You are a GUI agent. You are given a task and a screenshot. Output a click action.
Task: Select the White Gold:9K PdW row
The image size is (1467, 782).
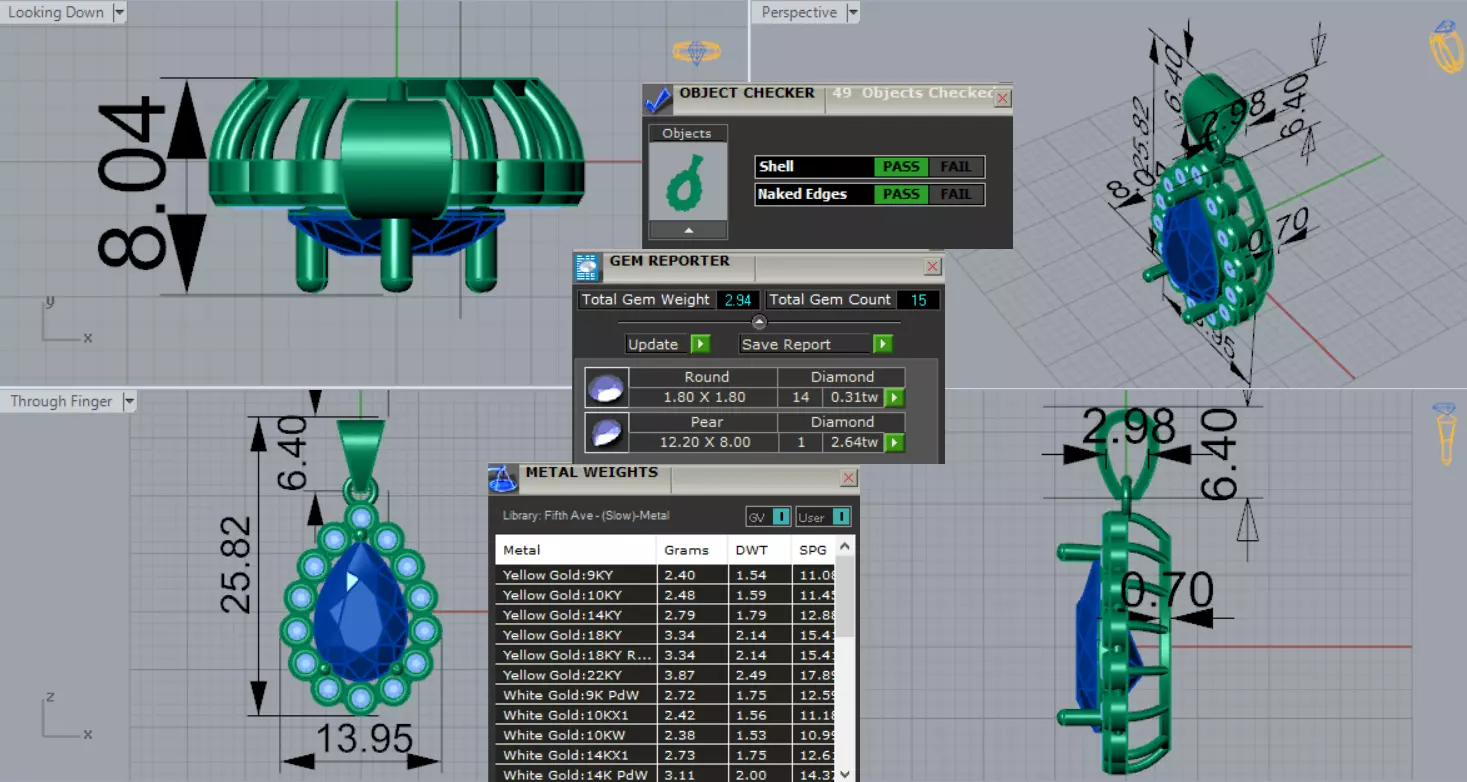tap(665, 695)
